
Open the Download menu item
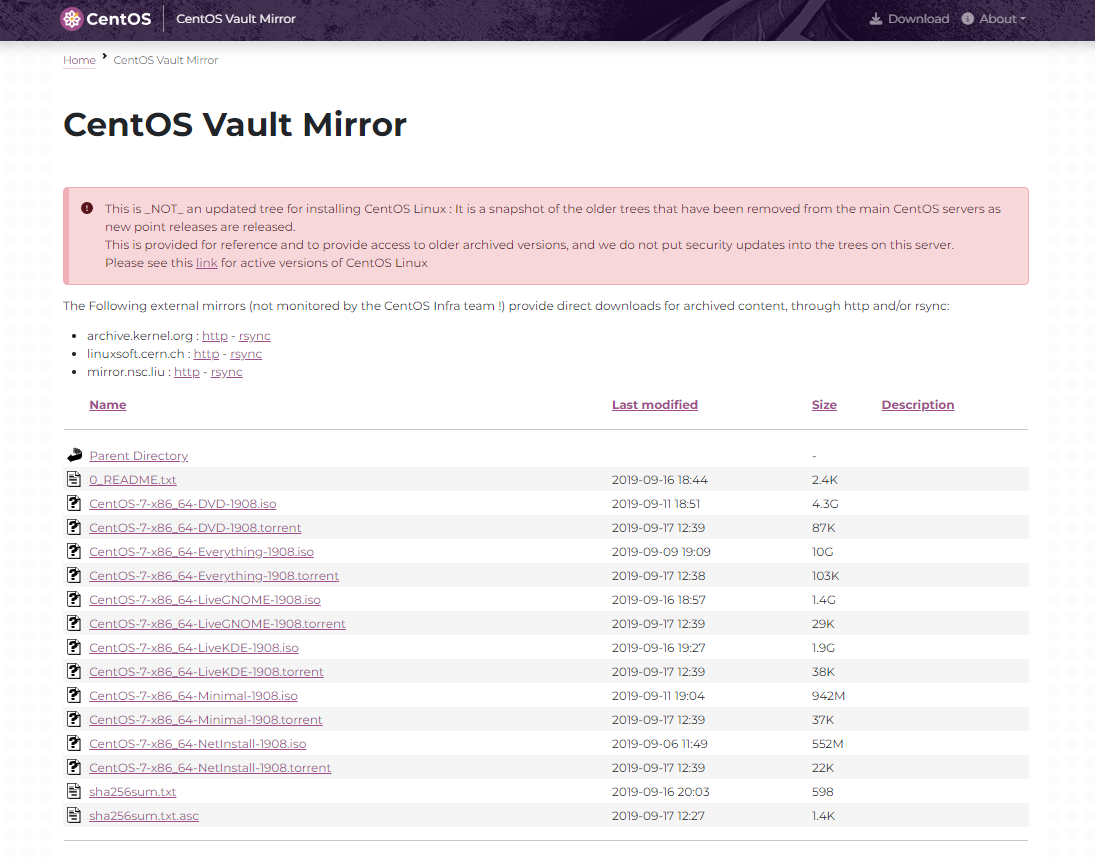pos(909,19)
